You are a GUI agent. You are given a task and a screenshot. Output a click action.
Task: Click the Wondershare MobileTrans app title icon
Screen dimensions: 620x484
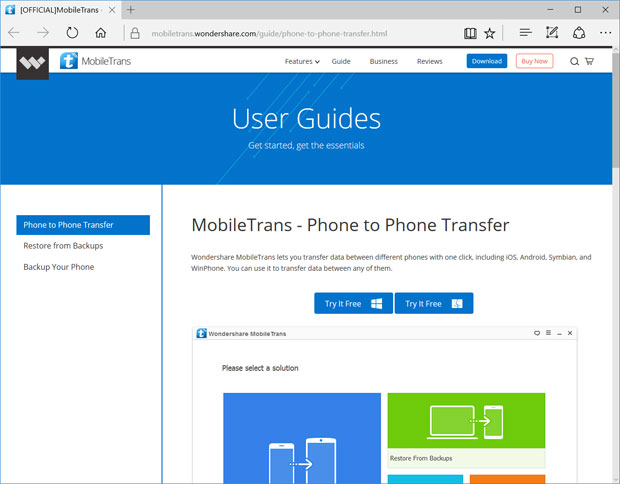coord(201,333)
